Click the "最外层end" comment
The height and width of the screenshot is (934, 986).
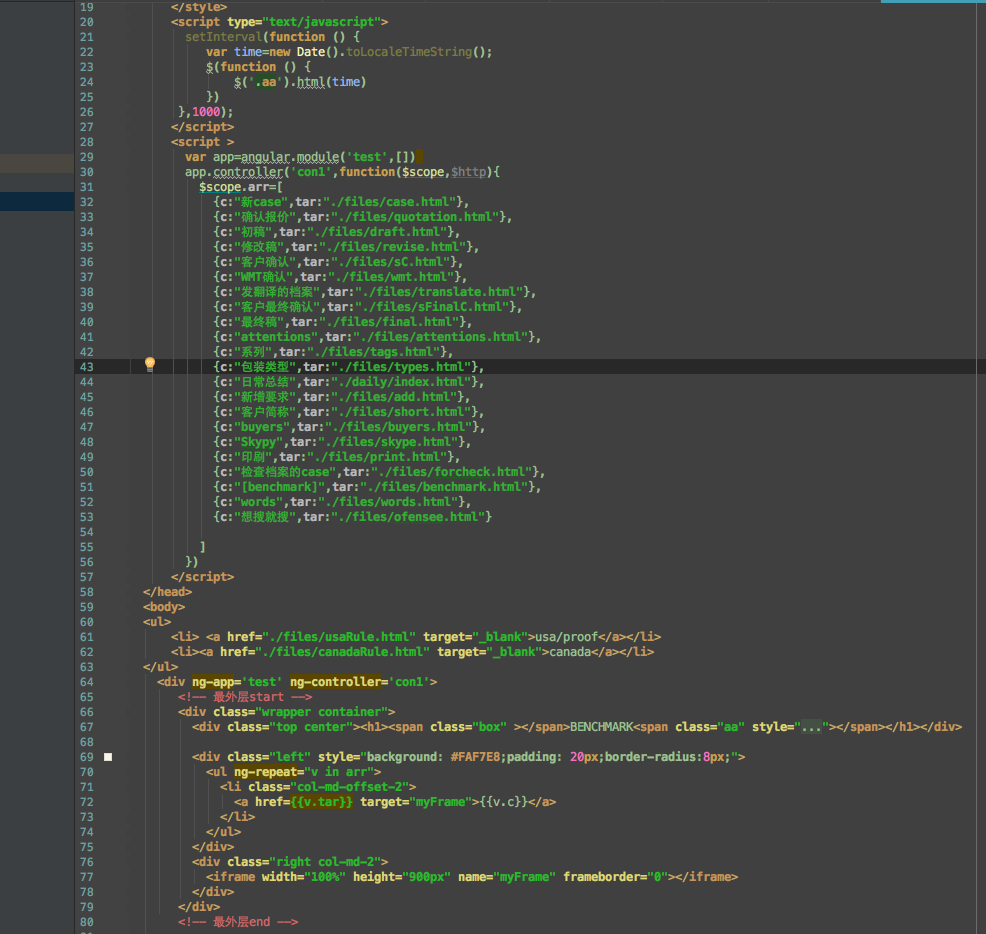coord(238,923)
